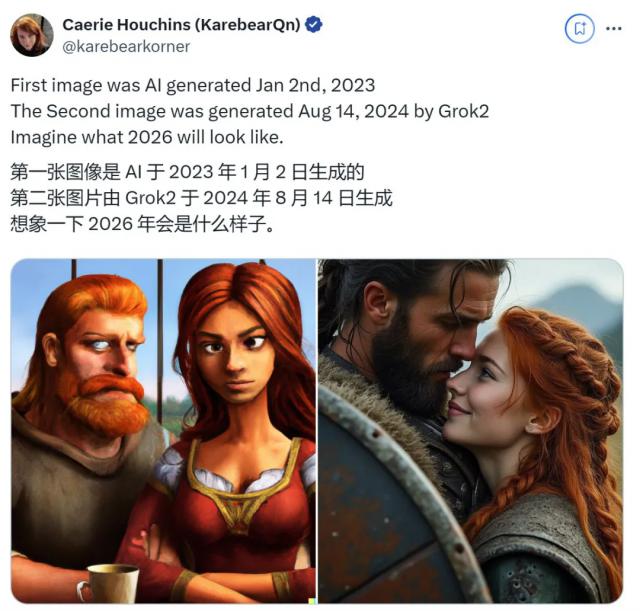
Task: Open the @karebearkorner handle link
Action: (x=126, y=47)
